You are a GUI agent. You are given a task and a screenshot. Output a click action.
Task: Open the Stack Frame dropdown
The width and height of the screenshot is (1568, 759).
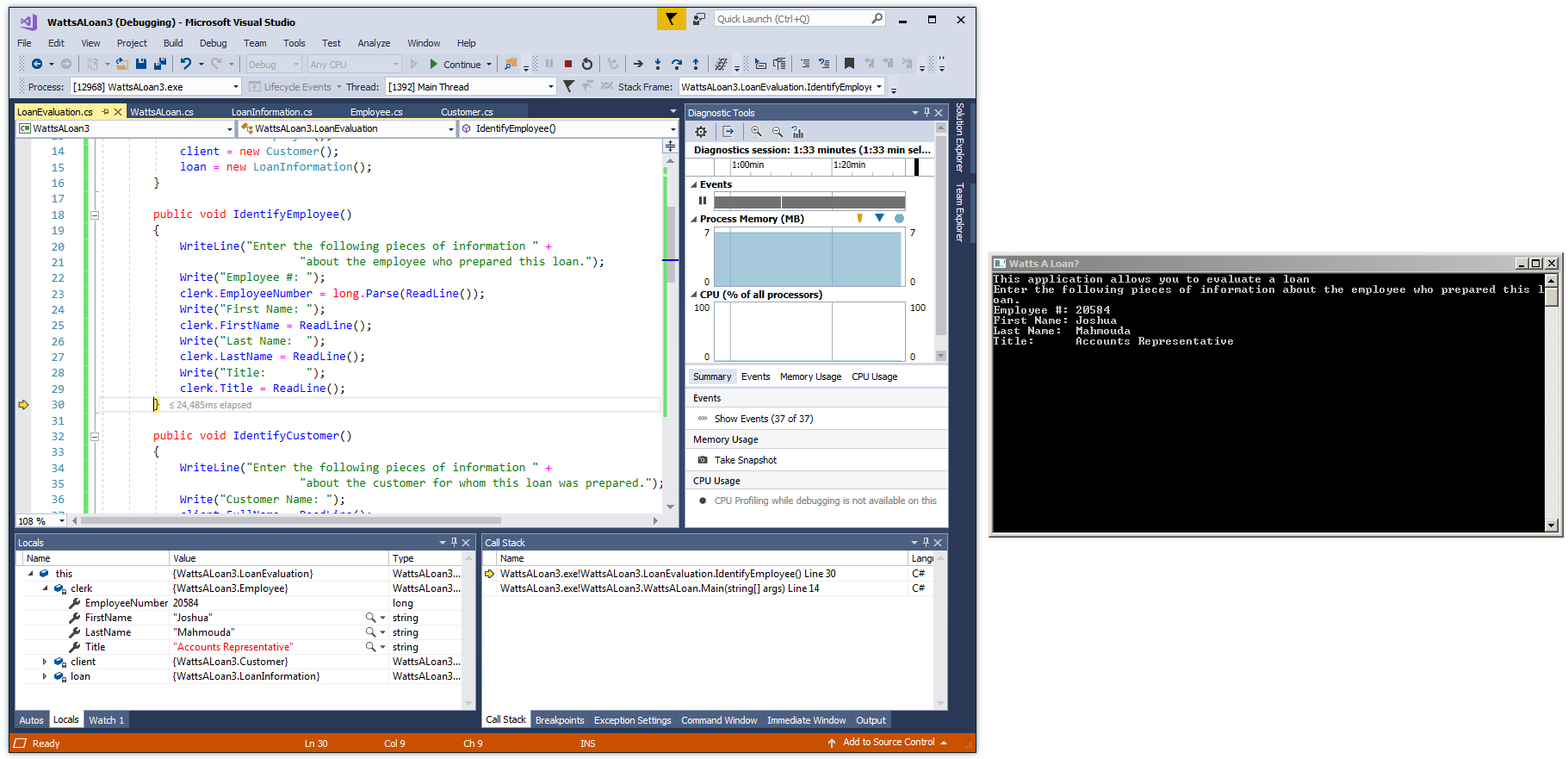coord(879,87)
